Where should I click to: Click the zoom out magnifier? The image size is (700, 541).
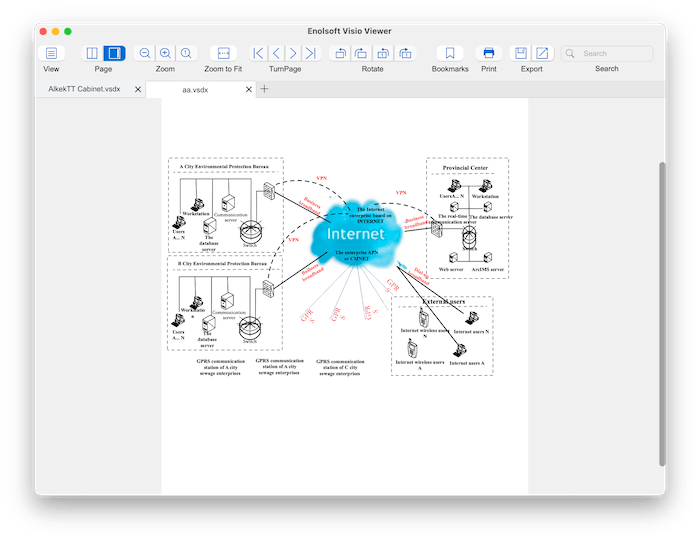145,53
